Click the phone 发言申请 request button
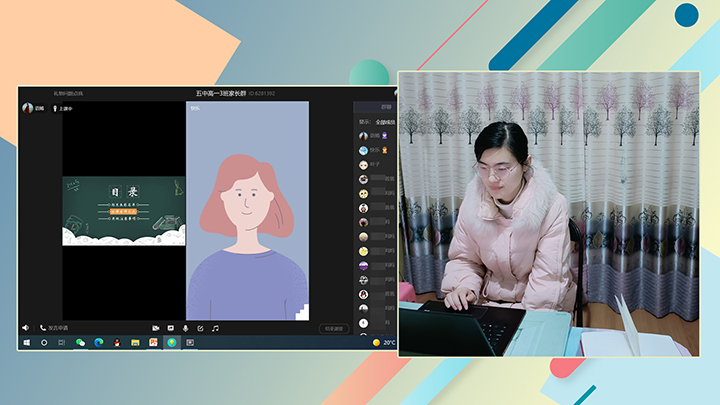720x405 pixels. pos(54,328)
